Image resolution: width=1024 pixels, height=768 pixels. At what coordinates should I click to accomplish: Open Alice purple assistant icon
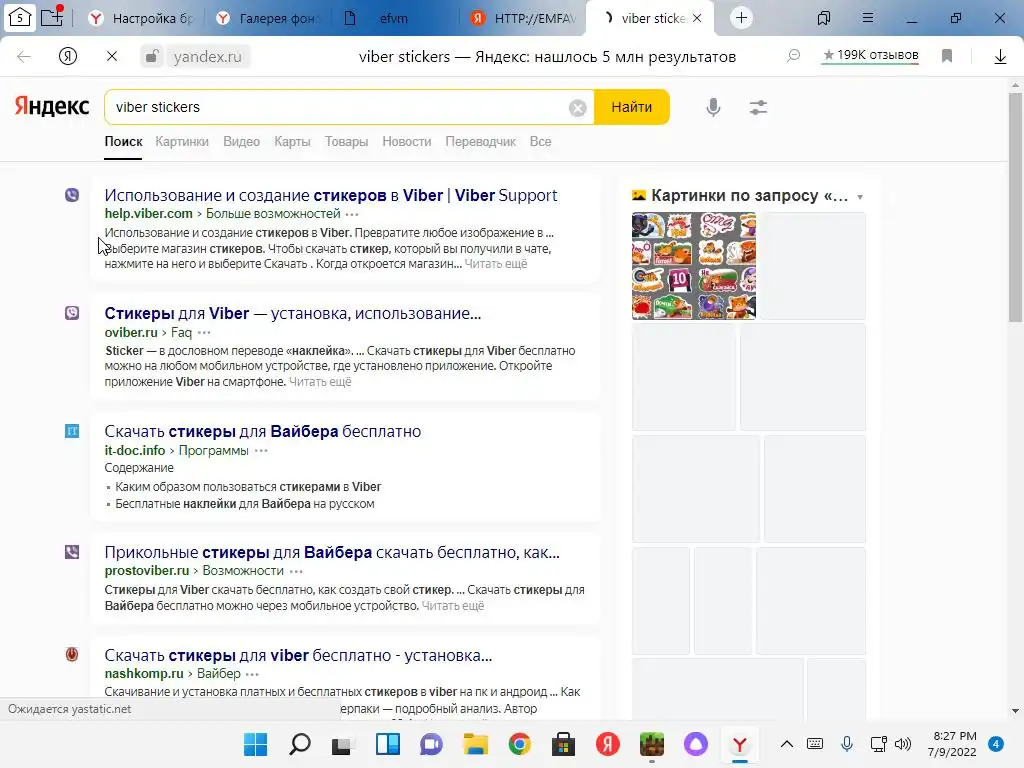pyautogui.click(x=696, y=744)
